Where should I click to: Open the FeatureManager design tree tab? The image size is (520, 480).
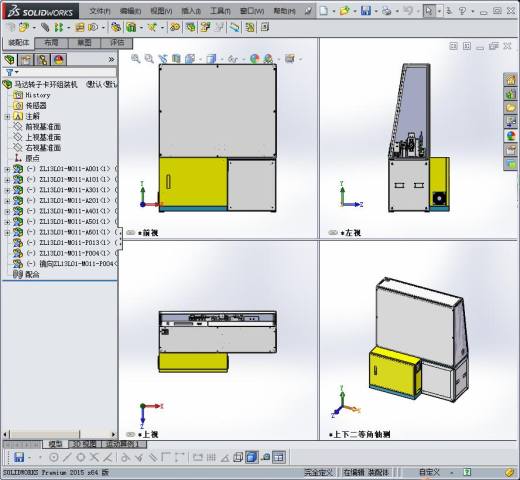pyautogui.click(x=10, y=60)
